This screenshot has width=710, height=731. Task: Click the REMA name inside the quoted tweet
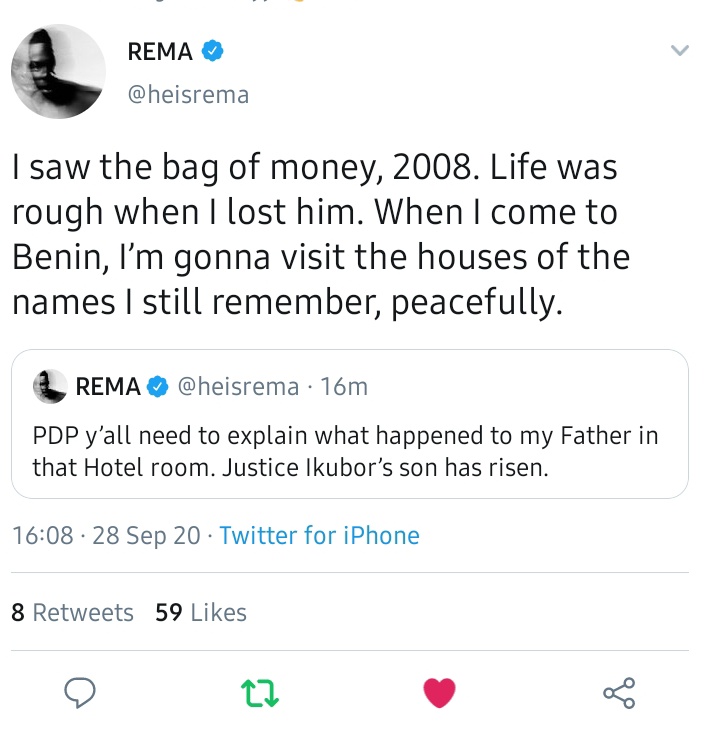click(108, 387)
